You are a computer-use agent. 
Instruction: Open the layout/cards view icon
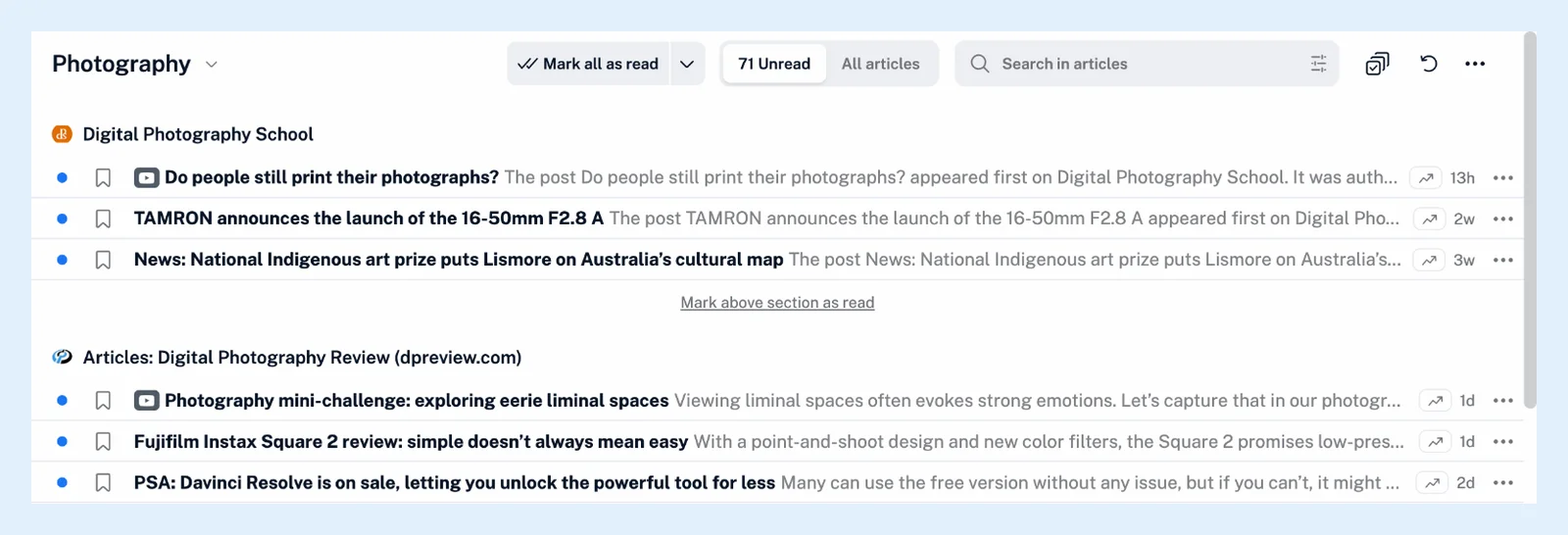click(x=1377, y=64)
